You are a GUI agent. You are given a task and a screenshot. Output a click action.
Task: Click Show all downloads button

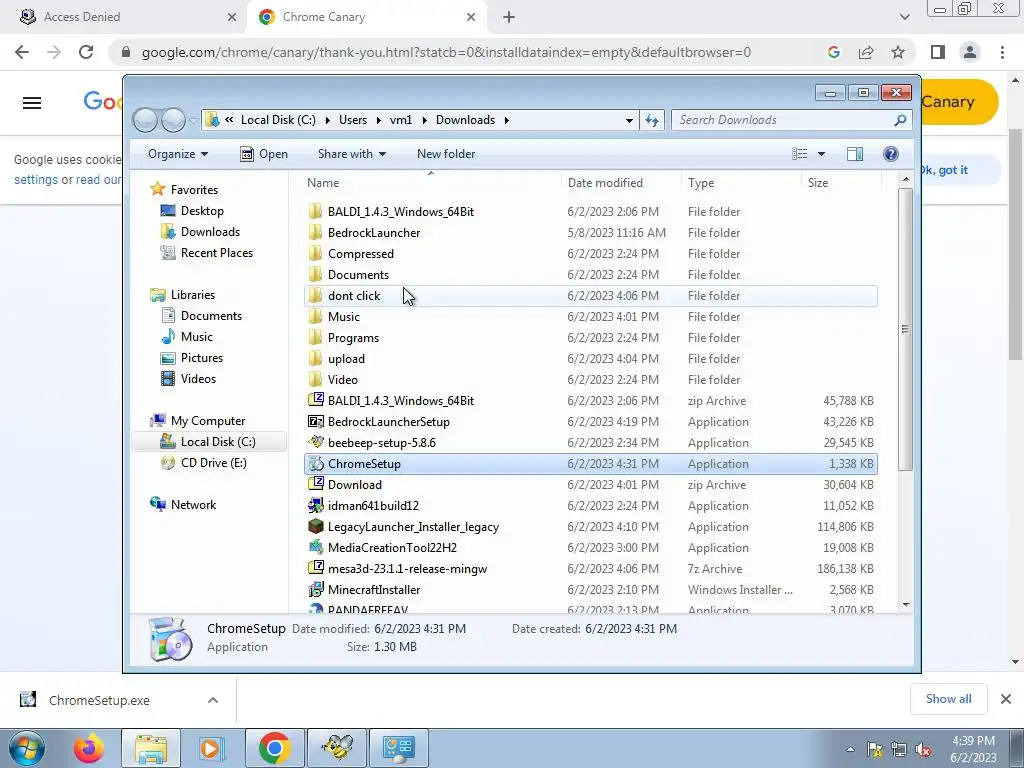[x=948, y=699]
